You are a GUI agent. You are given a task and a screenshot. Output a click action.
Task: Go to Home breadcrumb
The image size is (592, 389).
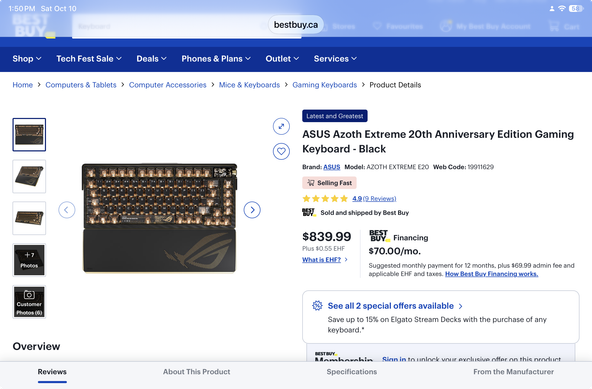(23, 85)
